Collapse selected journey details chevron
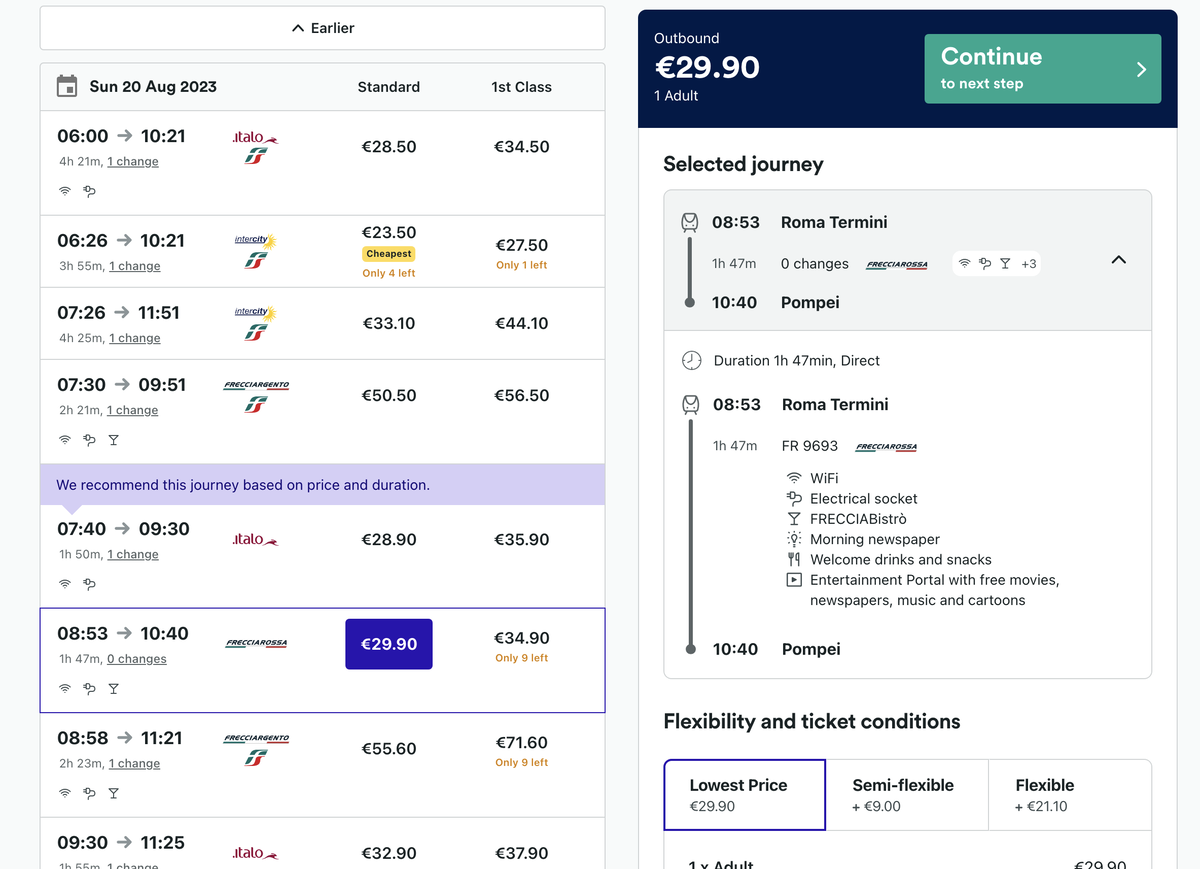The image size is (1200, 869). [x=1119, y=260]
